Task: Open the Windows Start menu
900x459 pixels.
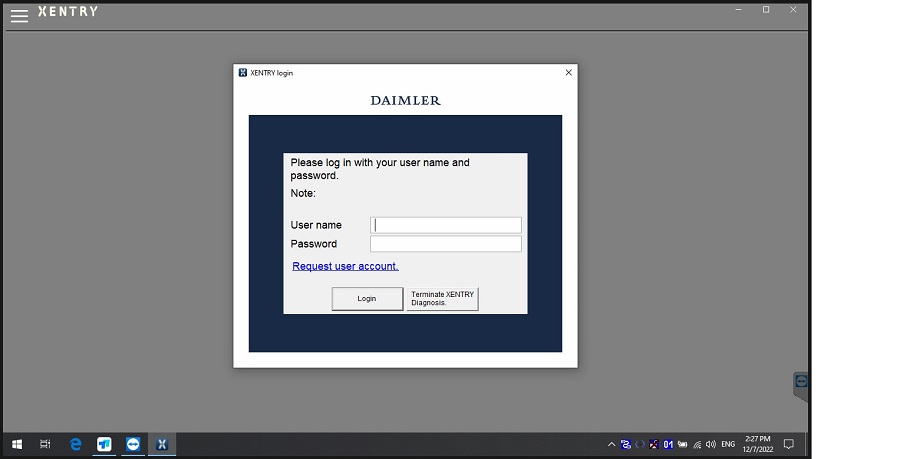Action: [x=17, y=444]
